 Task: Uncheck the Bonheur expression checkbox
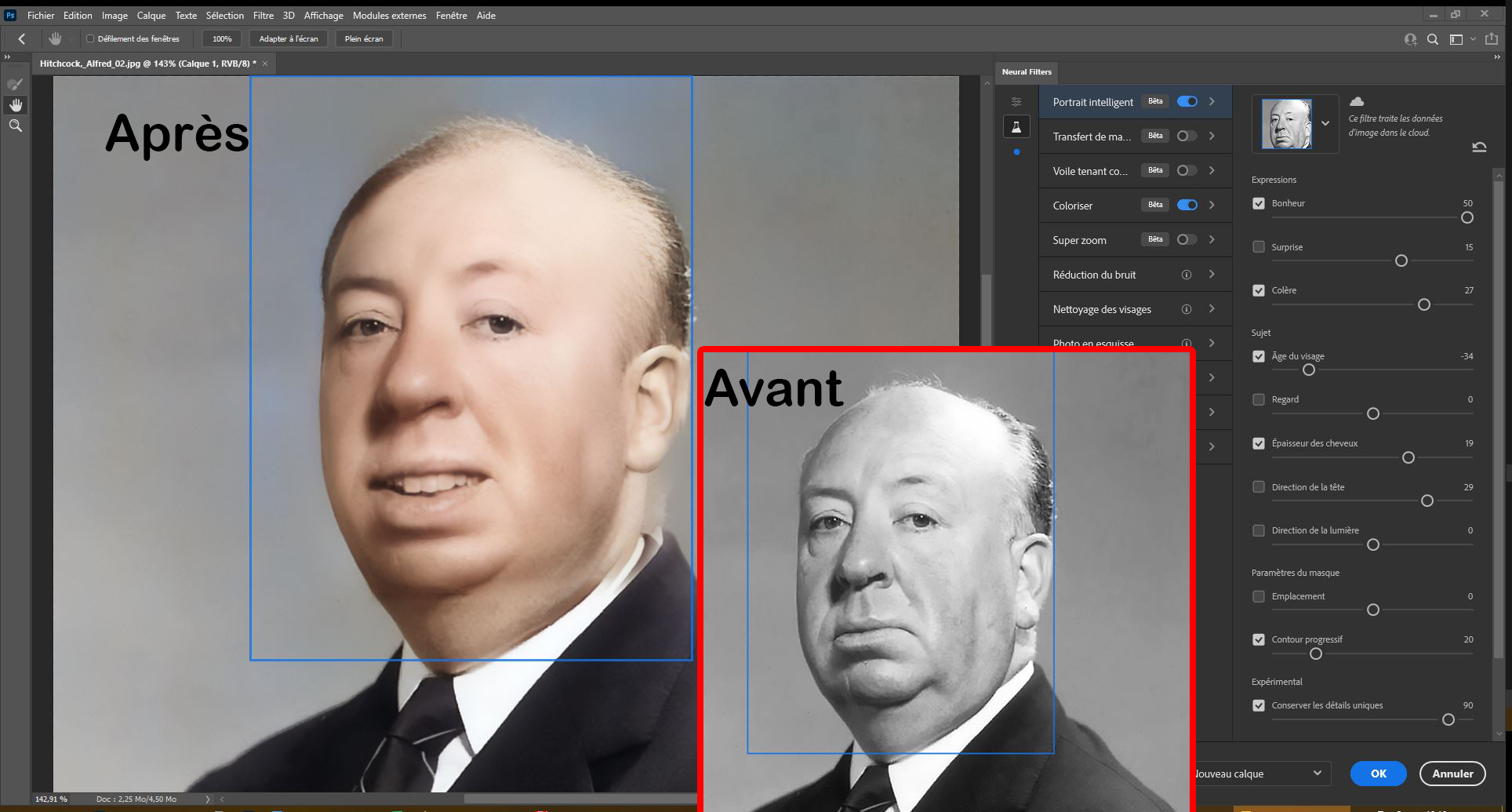pyautogui.click(x=1259, y=203)
